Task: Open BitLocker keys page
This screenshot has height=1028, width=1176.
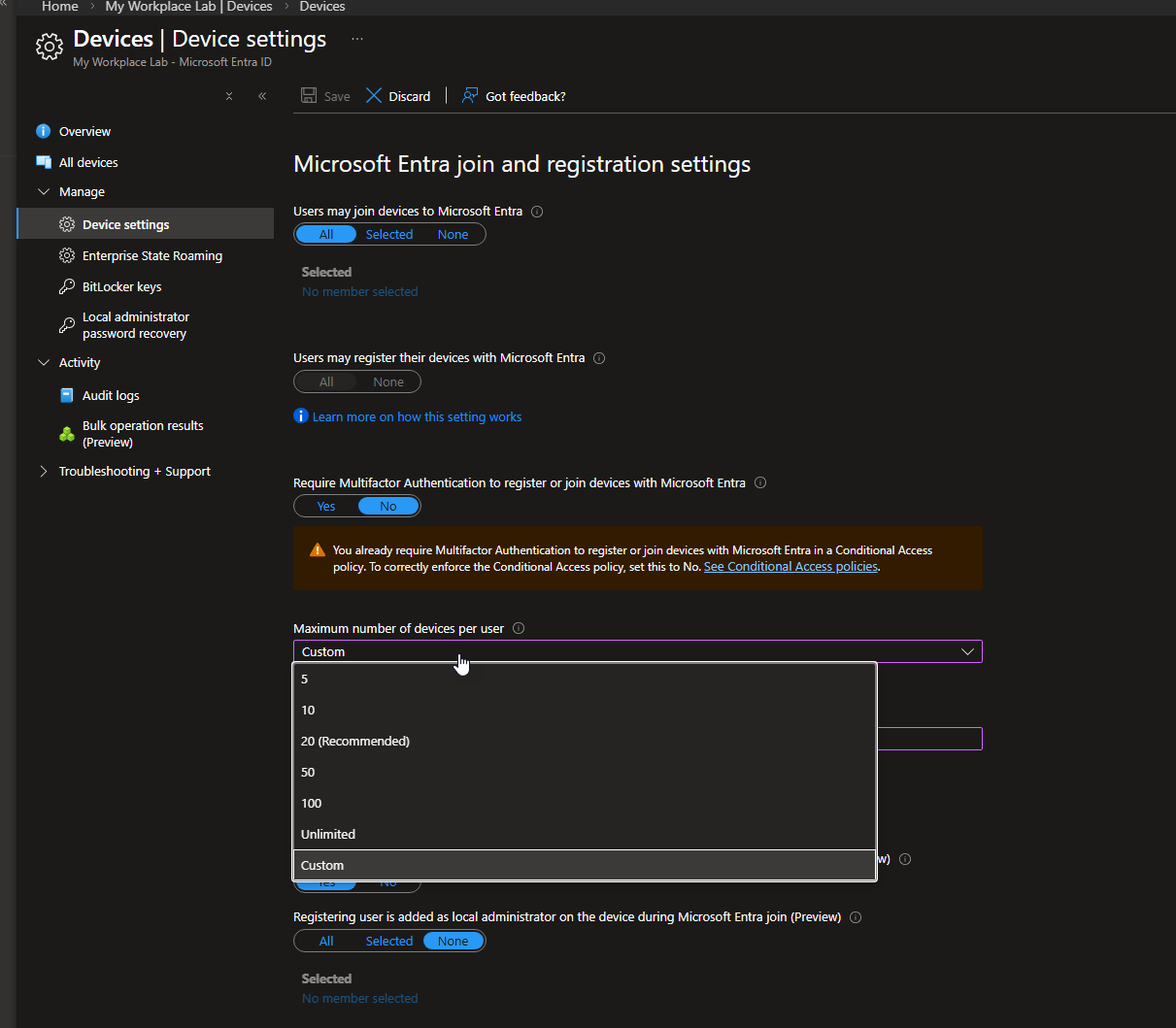Action: [122, 286]
